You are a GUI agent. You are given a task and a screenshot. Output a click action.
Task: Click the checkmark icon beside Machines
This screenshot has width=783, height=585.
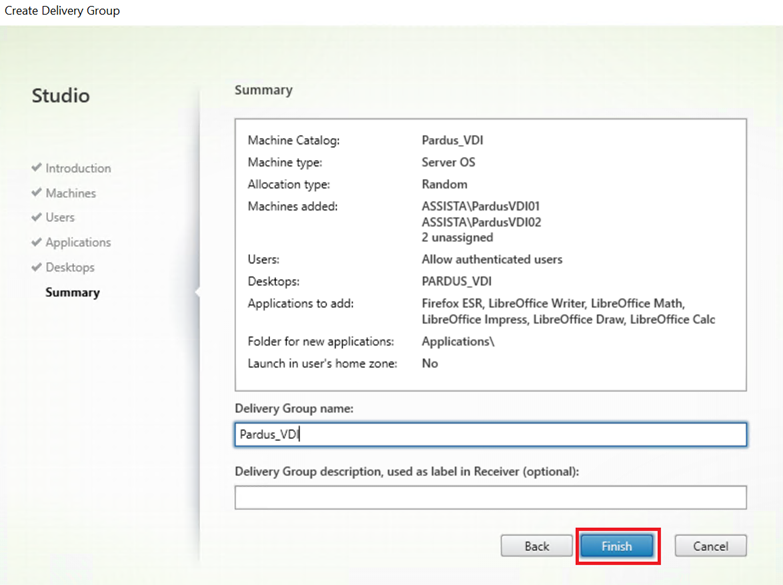coord(36,192)
